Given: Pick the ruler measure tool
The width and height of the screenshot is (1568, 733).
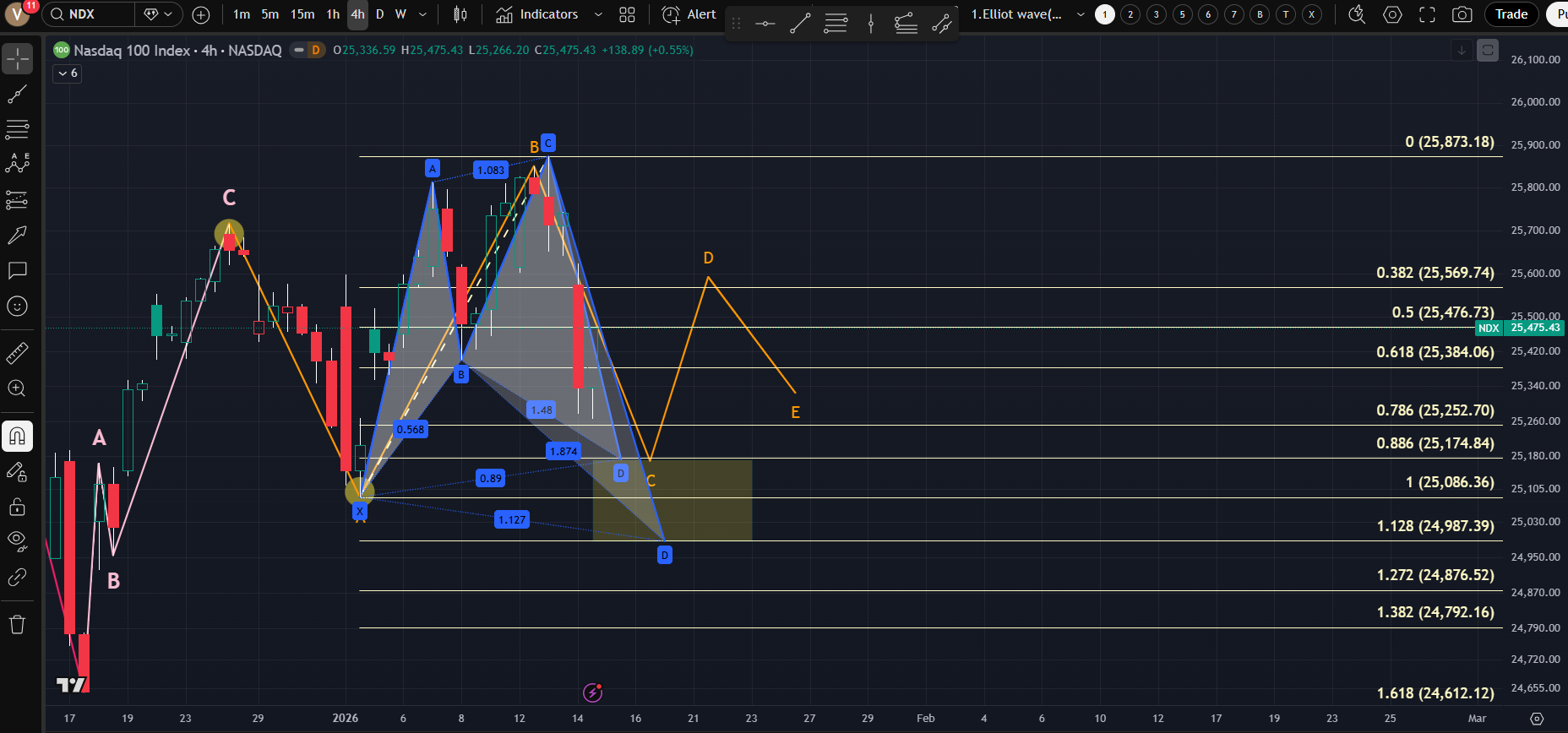Looking at the screenshot, I should [18, 353].
